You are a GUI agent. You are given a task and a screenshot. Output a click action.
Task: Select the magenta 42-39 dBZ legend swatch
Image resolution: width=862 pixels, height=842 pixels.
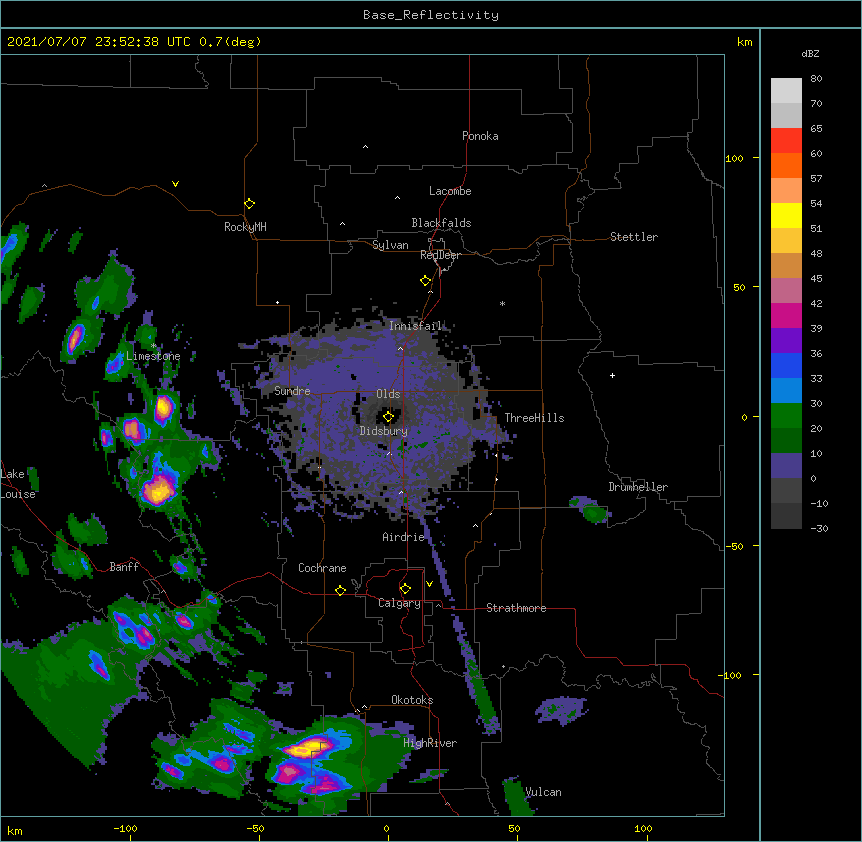click(786, 315)
